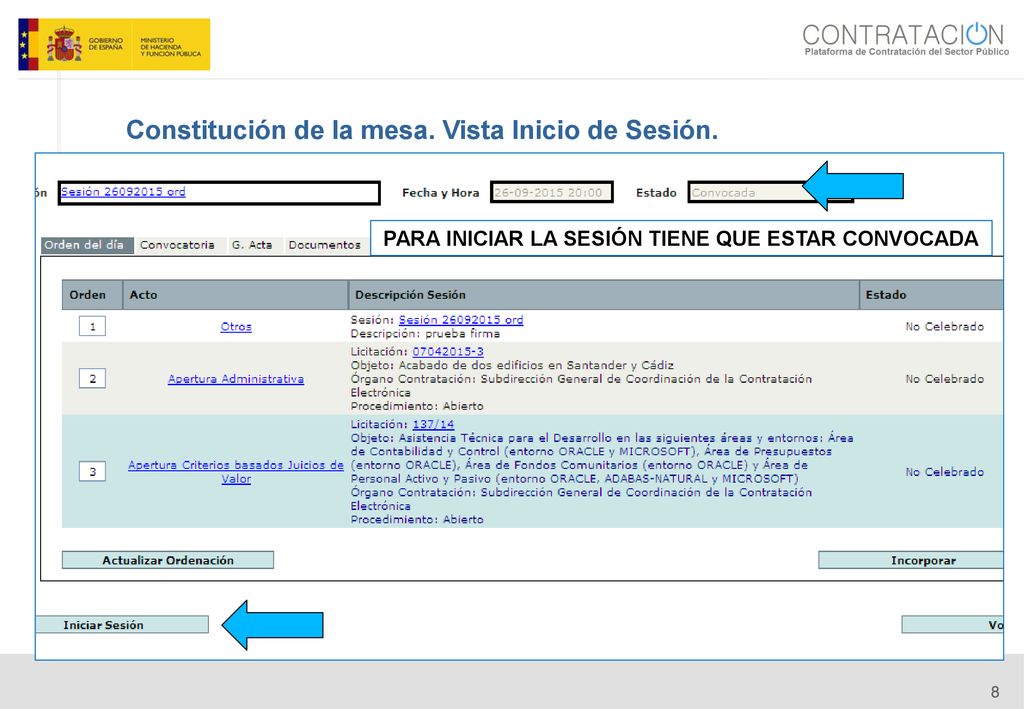Open the Sesión 26092015 ord link in session field

123,192
